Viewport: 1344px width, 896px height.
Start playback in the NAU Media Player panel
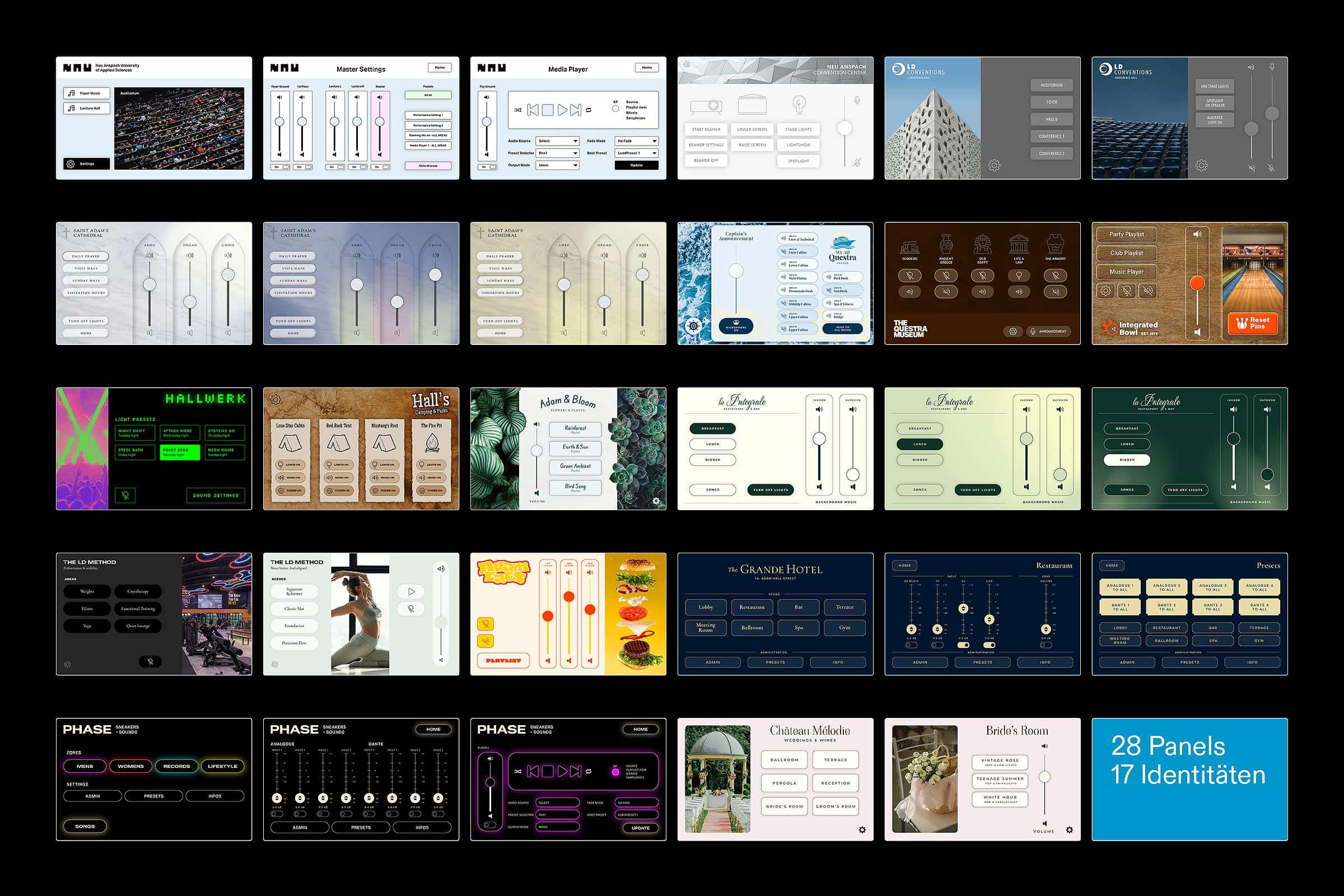[x=562, y=110]
